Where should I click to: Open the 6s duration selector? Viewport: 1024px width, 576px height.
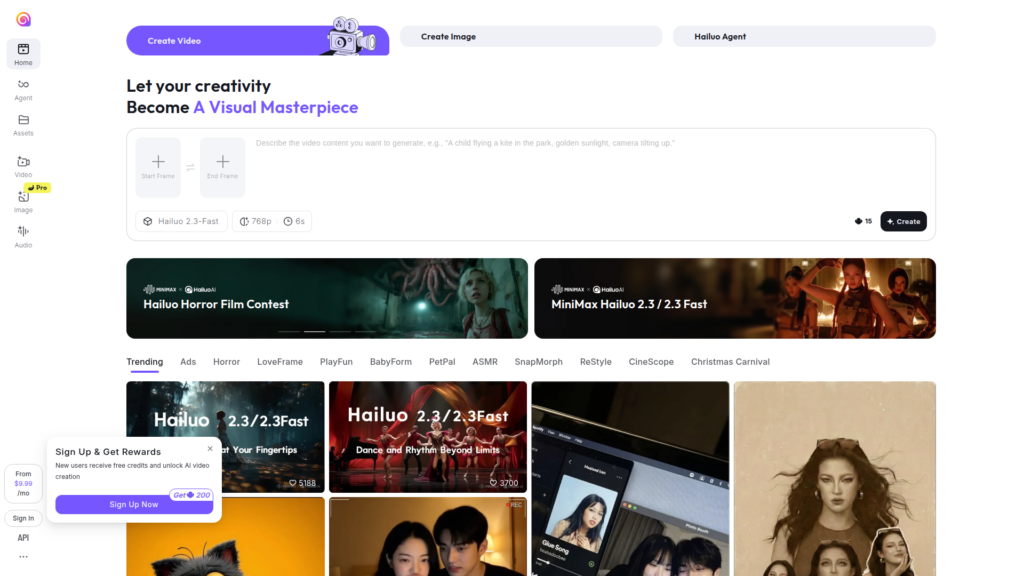point(294,221)
